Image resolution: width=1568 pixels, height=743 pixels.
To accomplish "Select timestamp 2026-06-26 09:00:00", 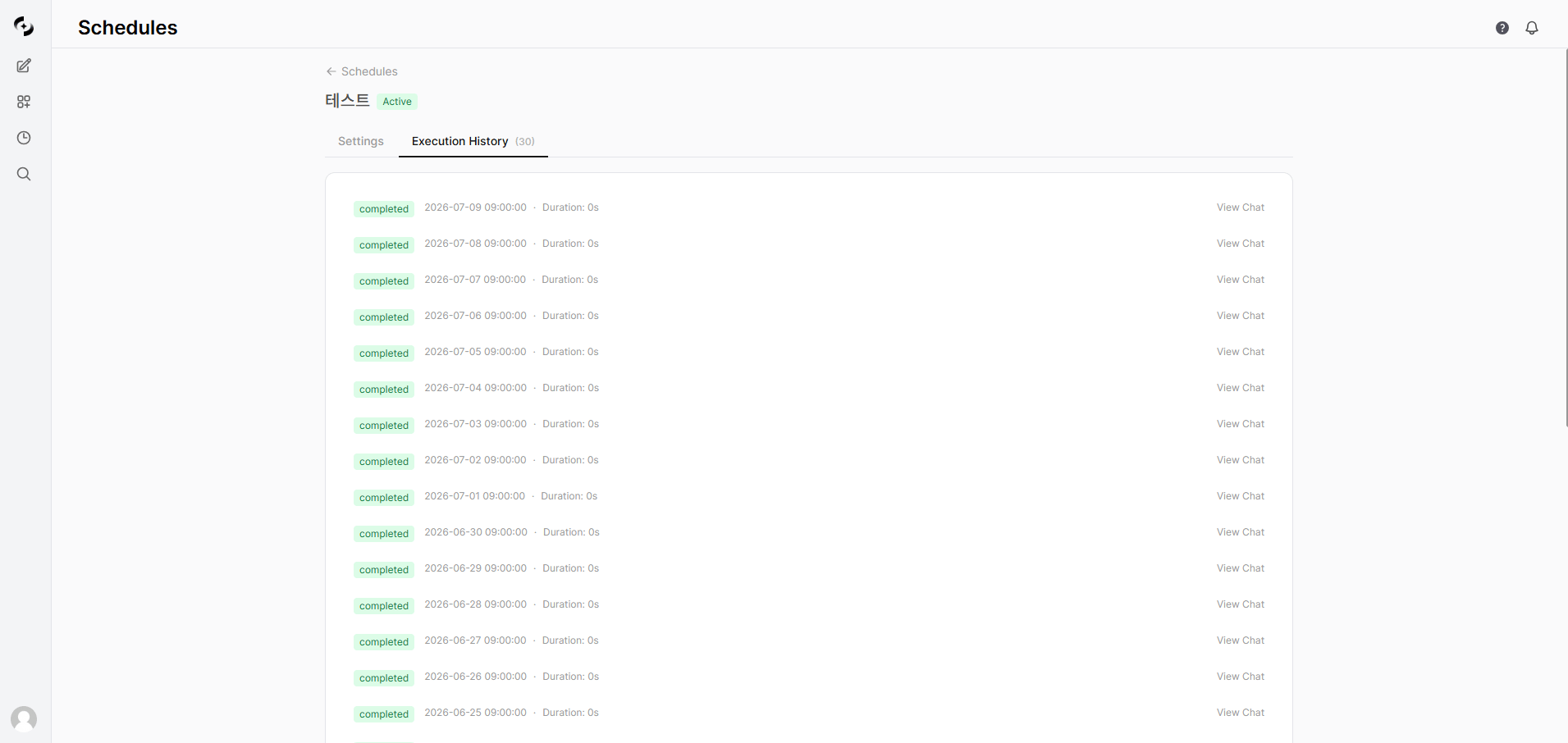I will point(475,677).
